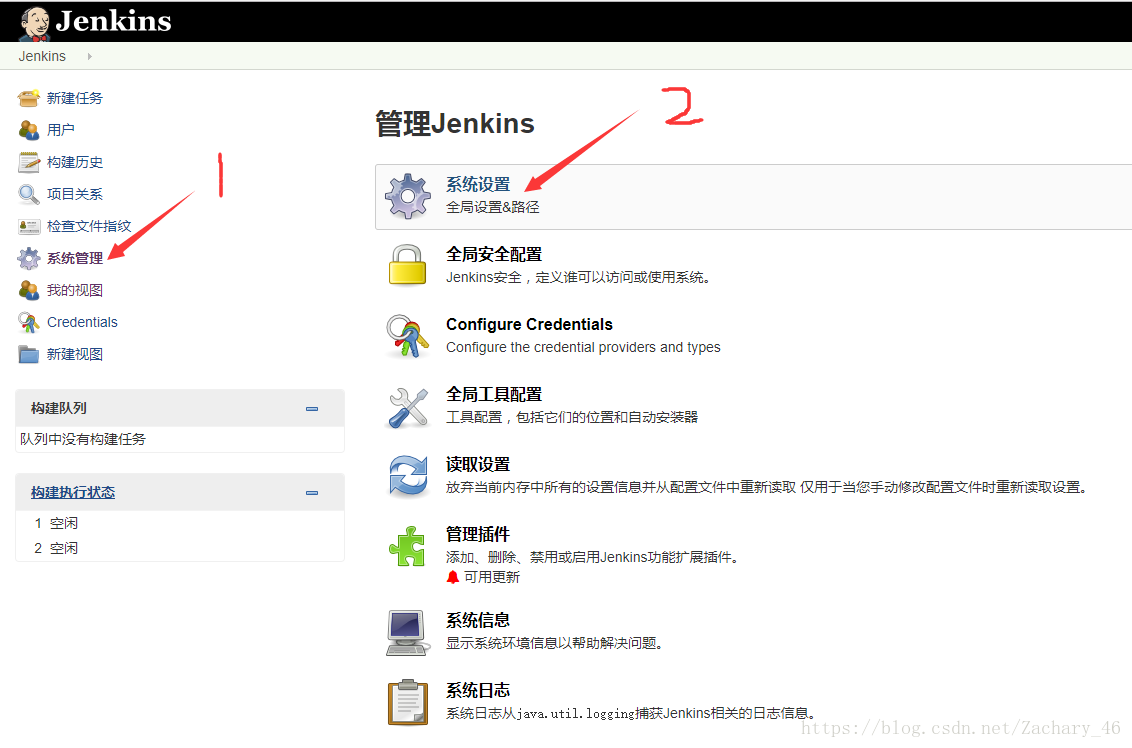The width and height of the screenshot is (1132, 748).
Task: Open 检查文件指纹 in the sidebar
Action: [89, 226]
